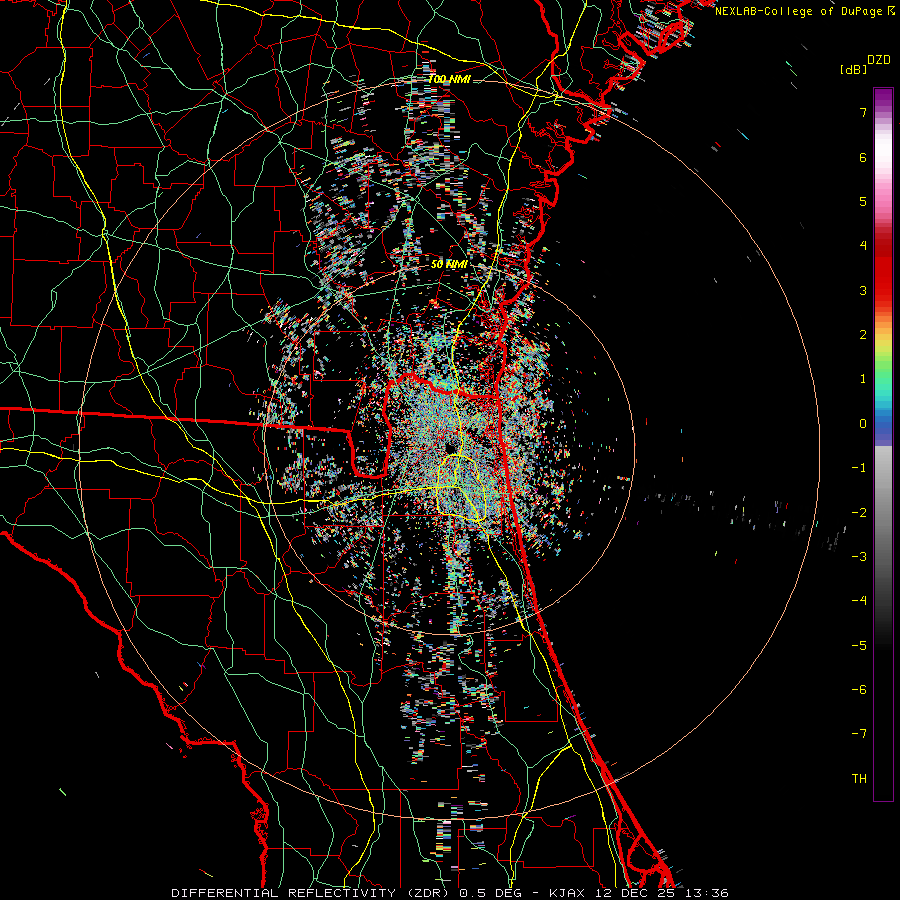The image size is (900, 900).
Task: Click the 50 NMI range ring label
Action: point(449,264)
